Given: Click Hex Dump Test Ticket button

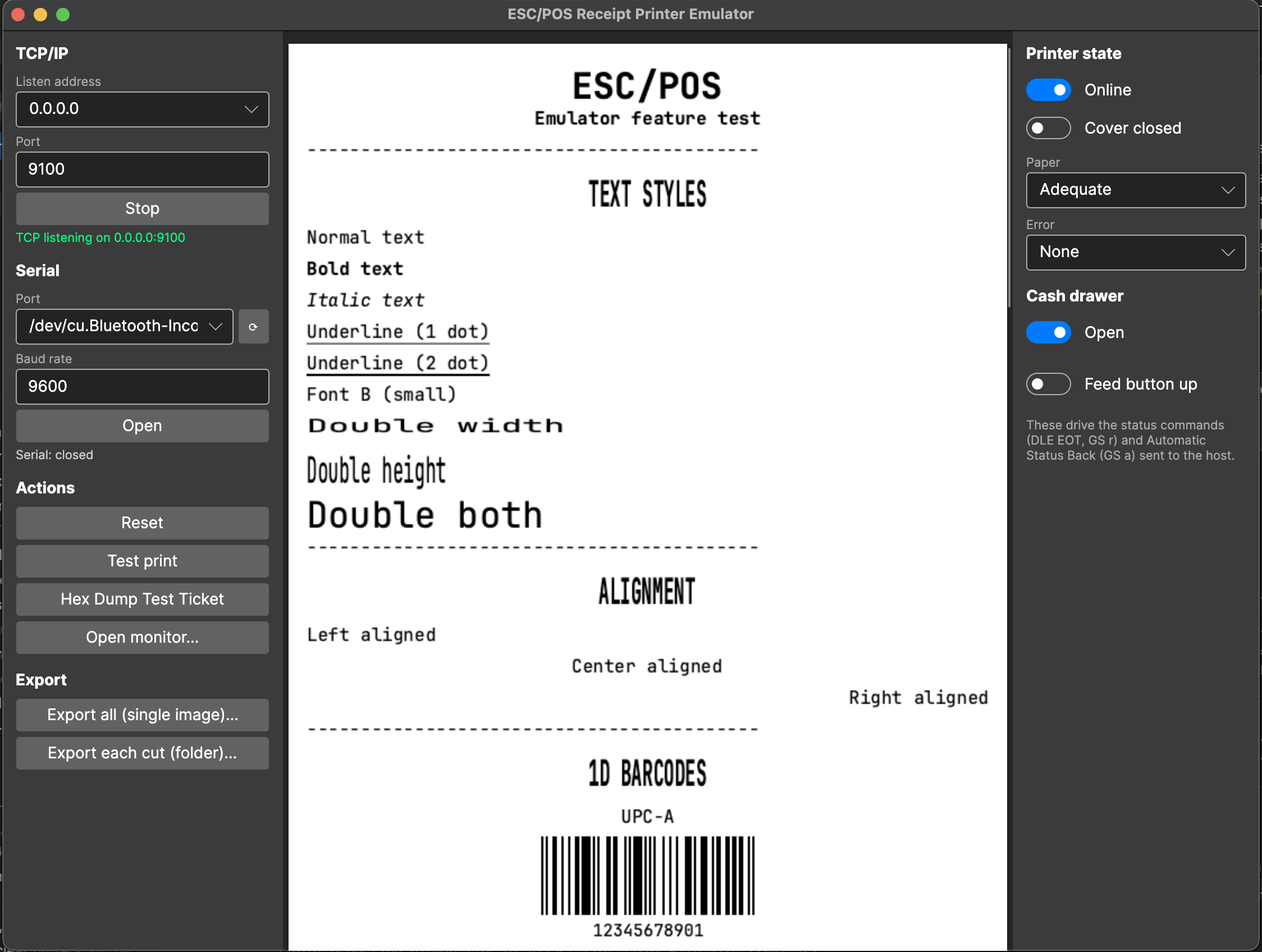Looking at the screenshot, I should (x=142, y=599).
